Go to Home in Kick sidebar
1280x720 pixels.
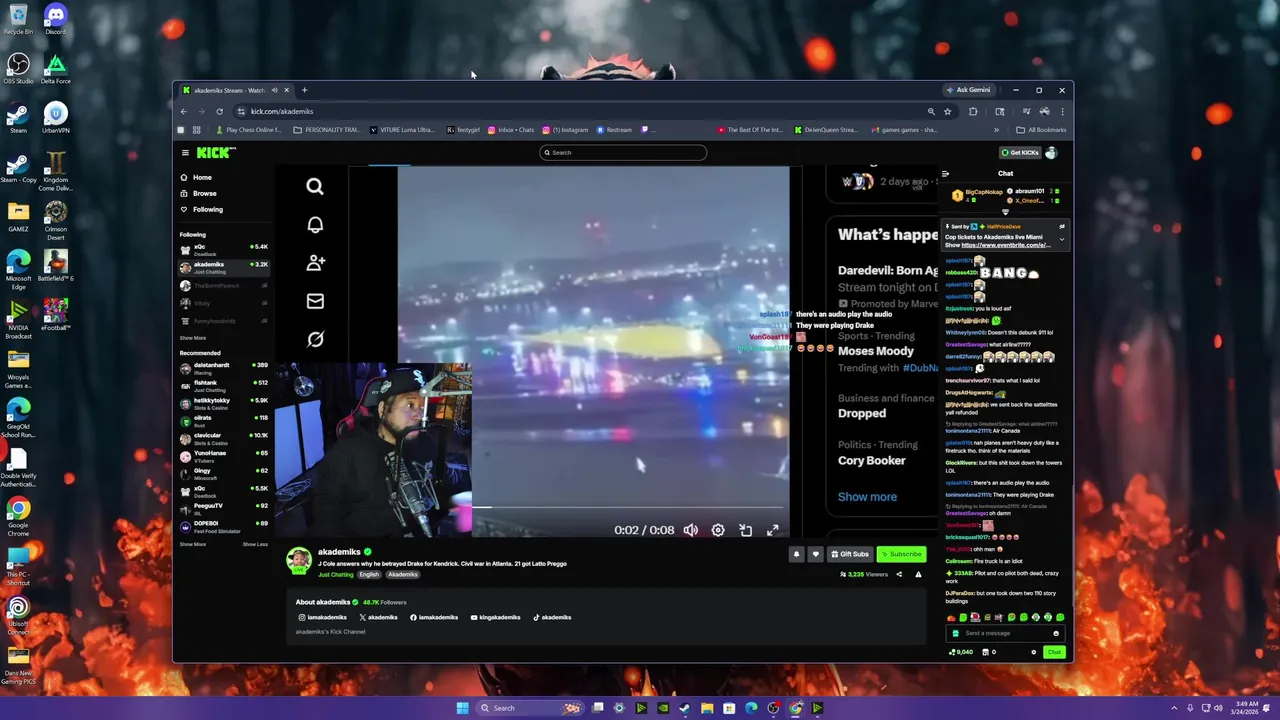click(201, 177)
